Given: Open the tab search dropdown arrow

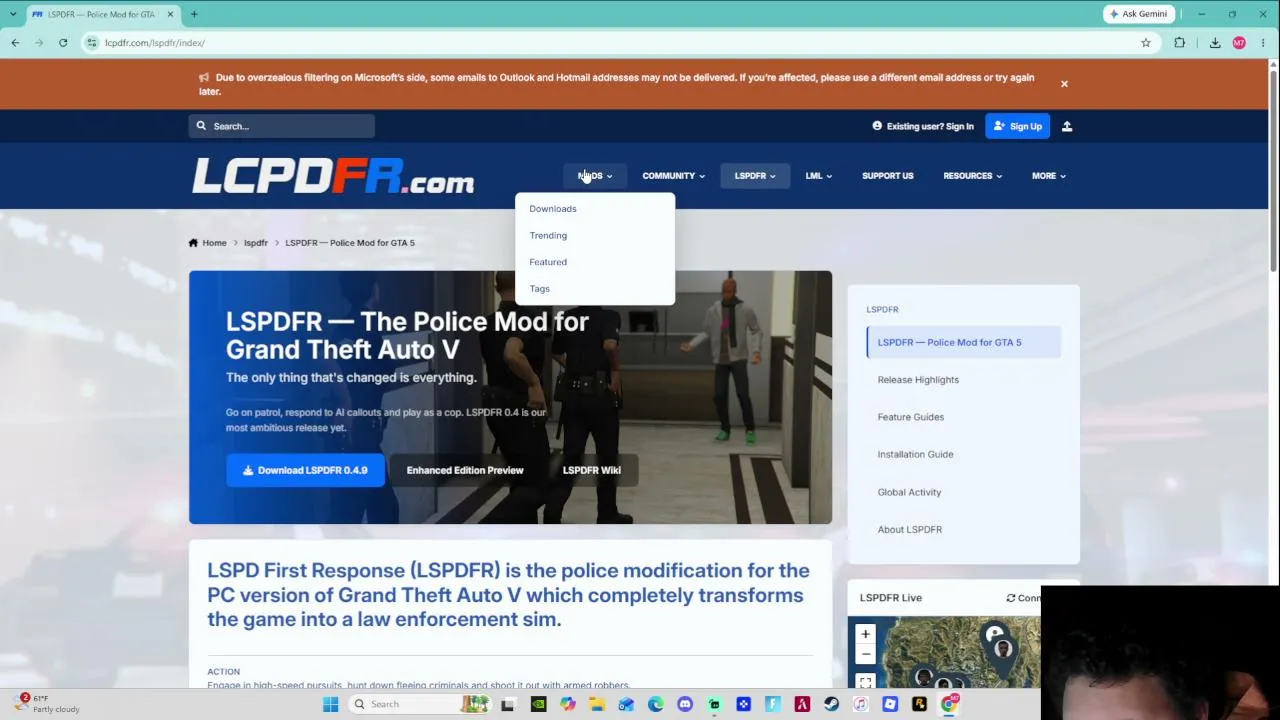Looking at the screenshot, I should 12,14.
